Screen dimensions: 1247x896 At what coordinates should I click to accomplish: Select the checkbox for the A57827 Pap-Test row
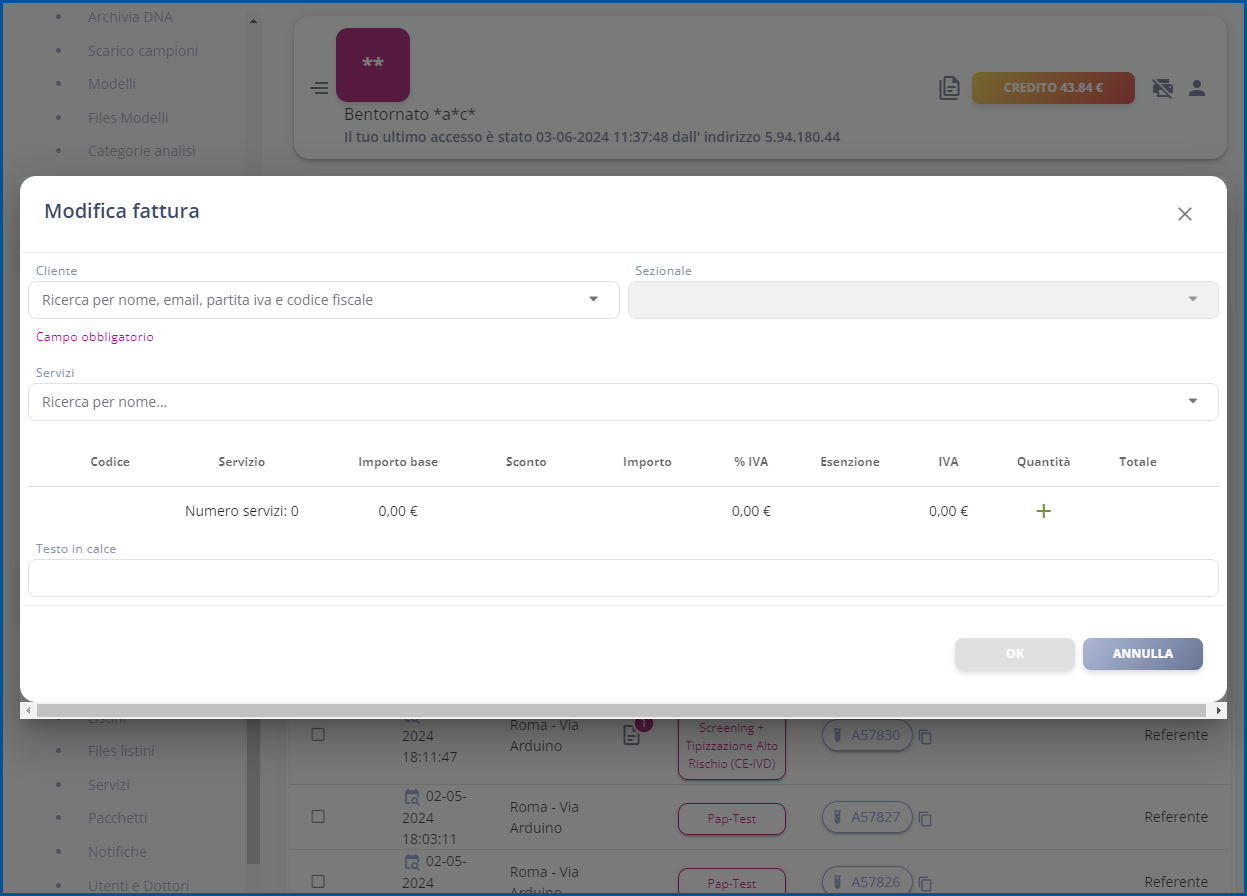pyautogui.click(x=317, y=816)
